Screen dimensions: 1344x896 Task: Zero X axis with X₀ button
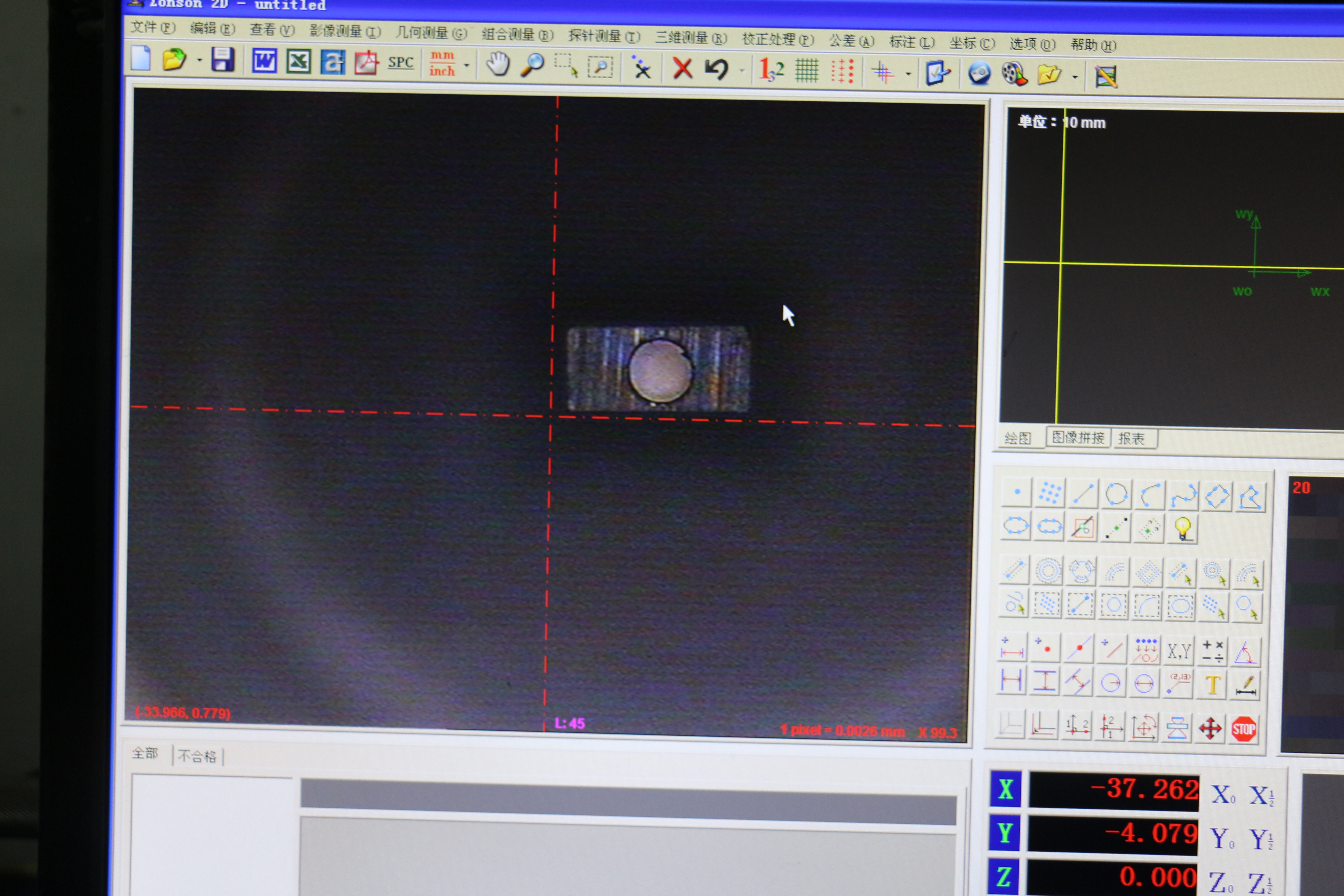click(x=1223, y=795)
